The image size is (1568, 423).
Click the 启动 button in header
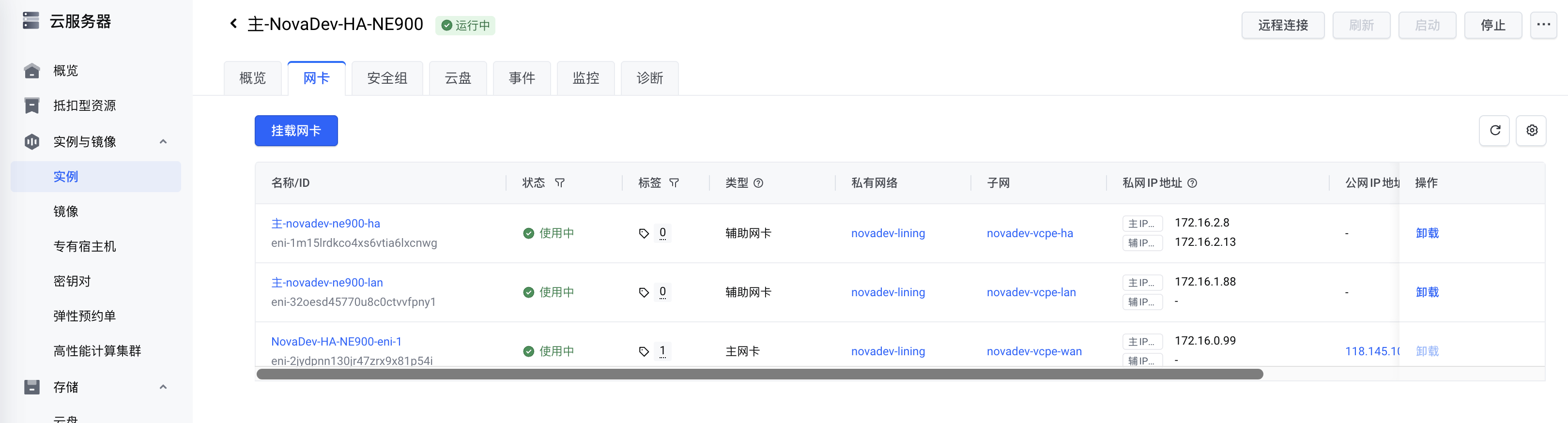coord(1427,25)
